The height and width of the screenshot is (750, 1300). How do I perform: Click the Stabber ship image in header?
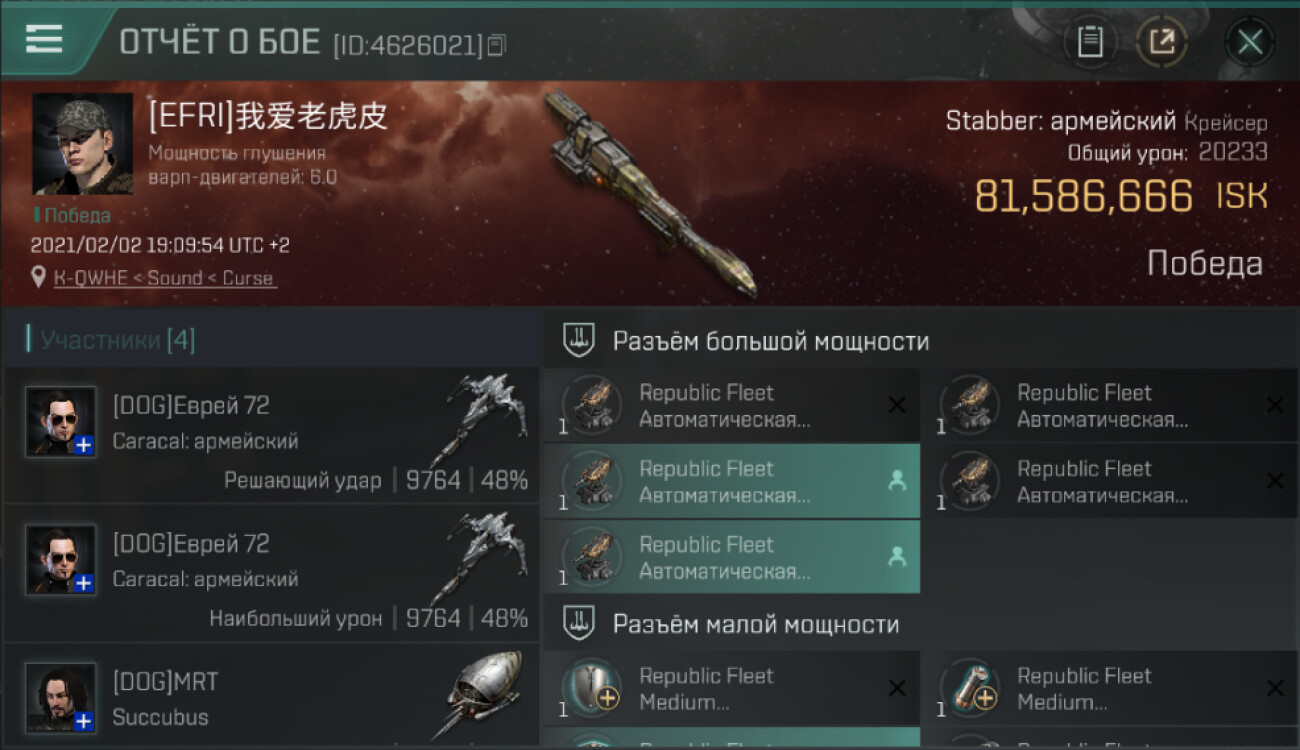(650, 195)
